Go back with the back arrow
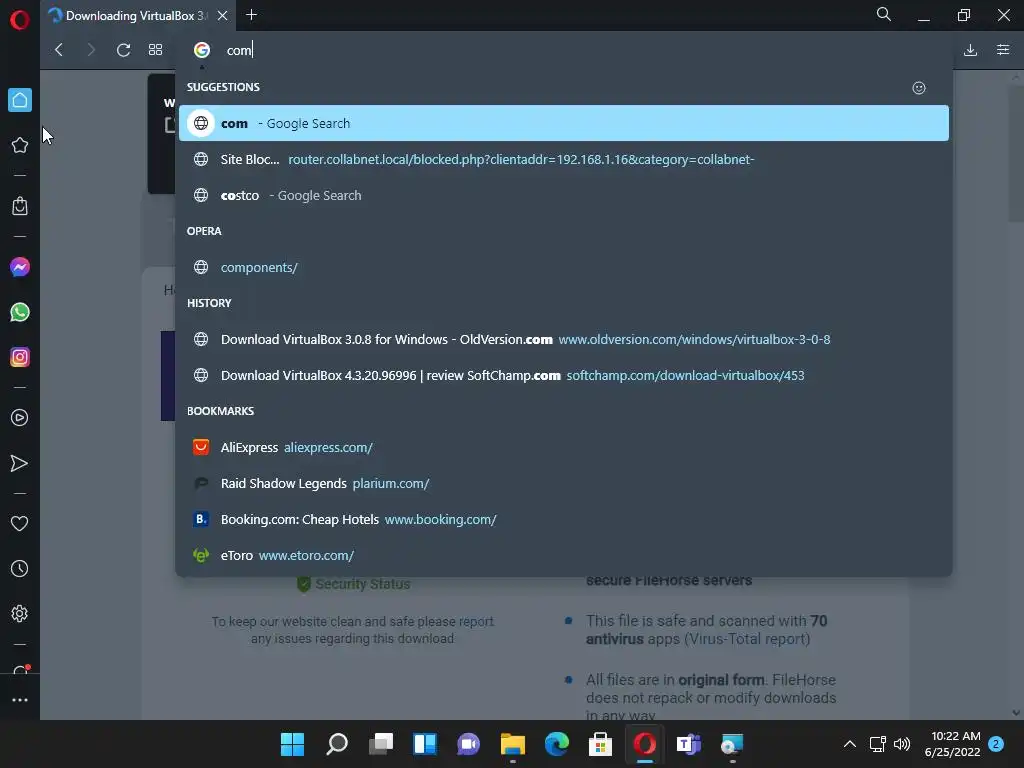Screen dimensions: 1024x768 tap(59, 50)
